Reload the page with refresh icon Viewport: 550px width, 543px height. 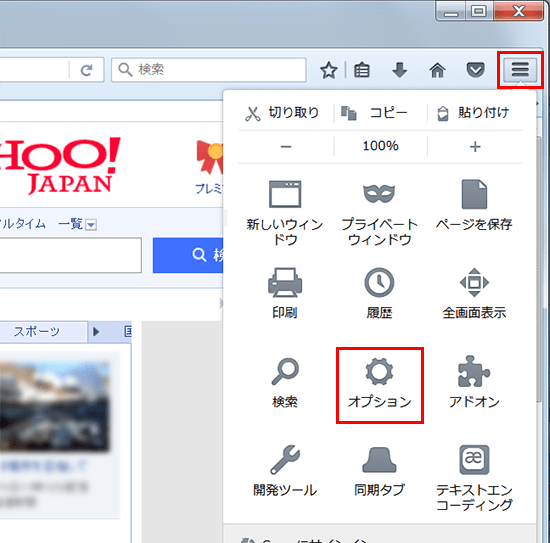86,70
